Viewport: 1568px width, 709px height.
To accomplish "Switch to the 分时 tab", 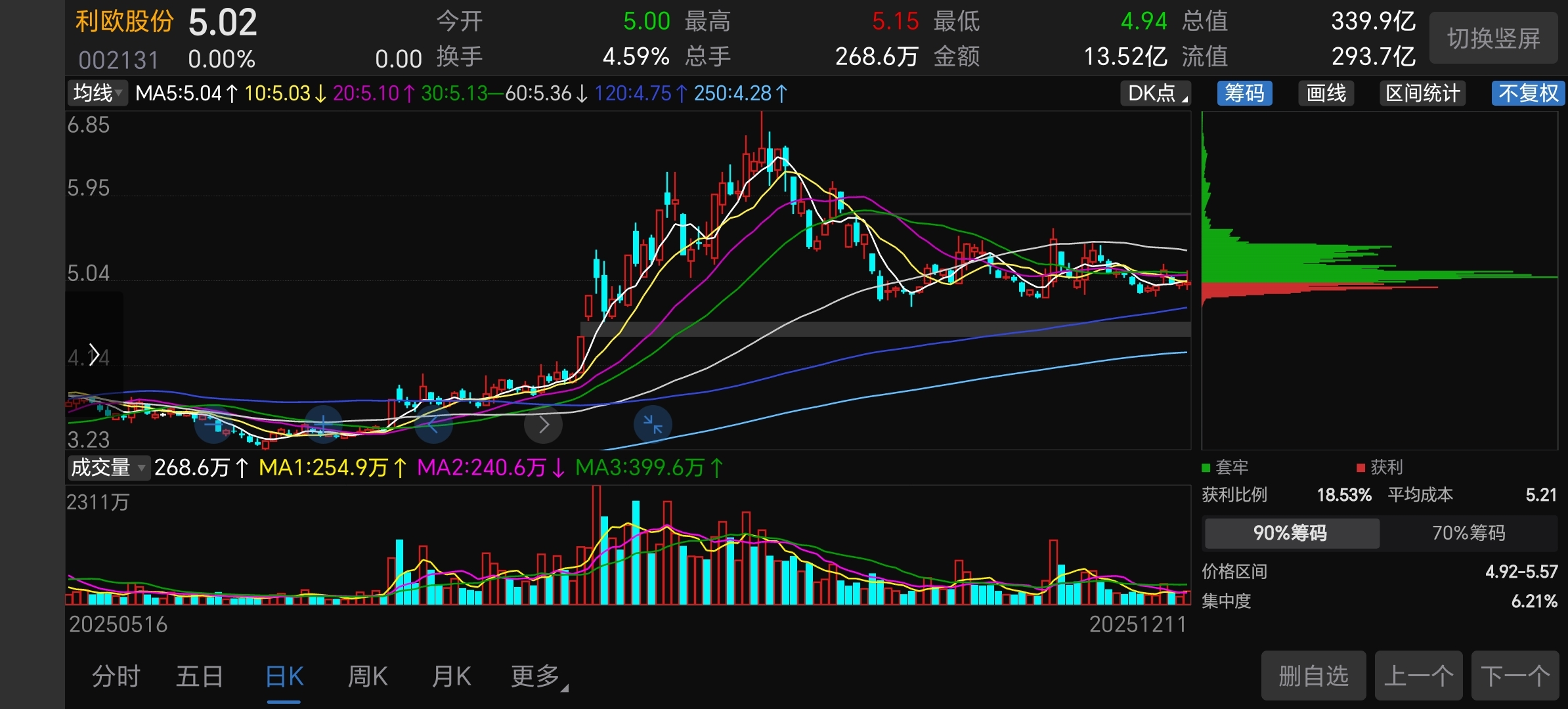I will tap(116, 676).
